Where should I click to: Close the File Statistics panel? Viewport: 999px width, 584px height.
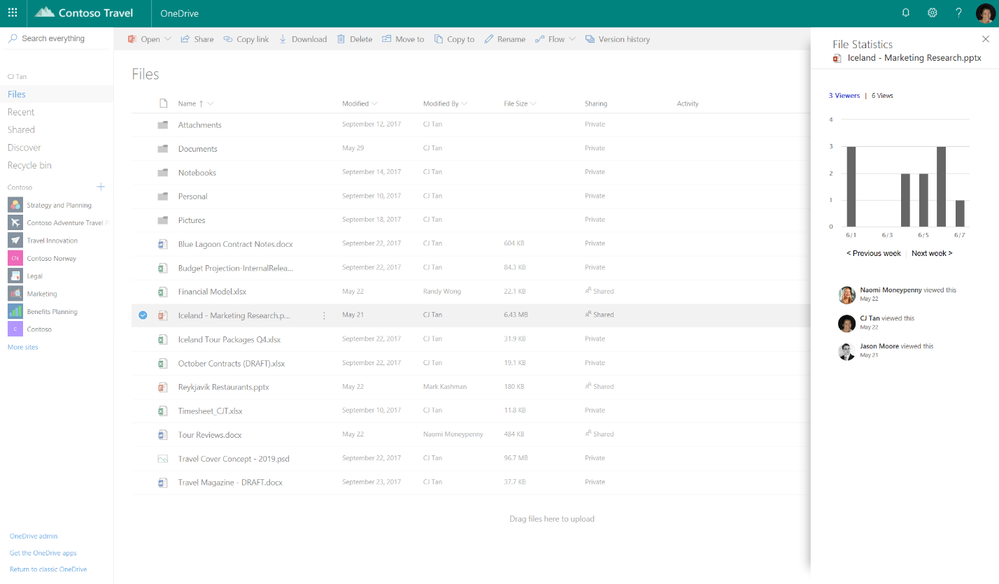pyautogui.click(x=986, y=39)
